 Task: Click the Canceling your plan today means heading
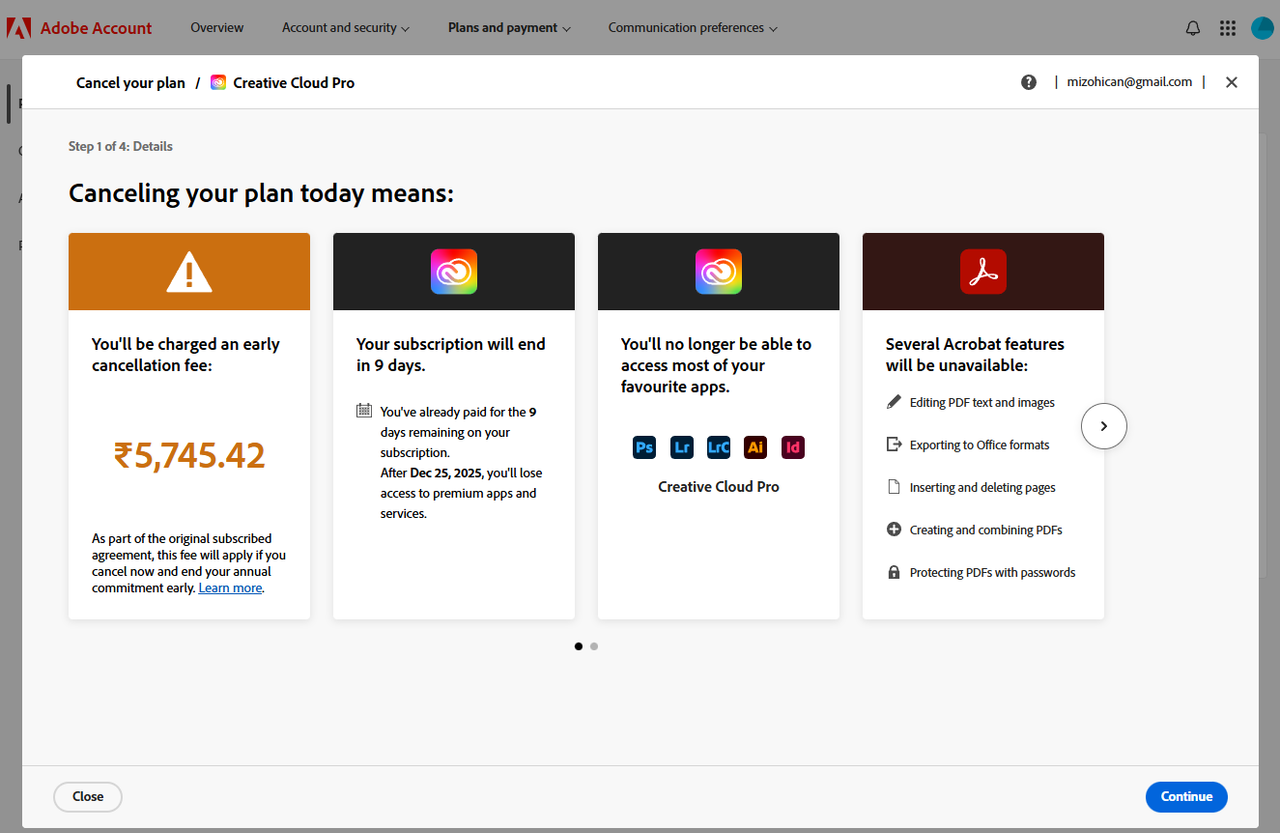[261, 193]
